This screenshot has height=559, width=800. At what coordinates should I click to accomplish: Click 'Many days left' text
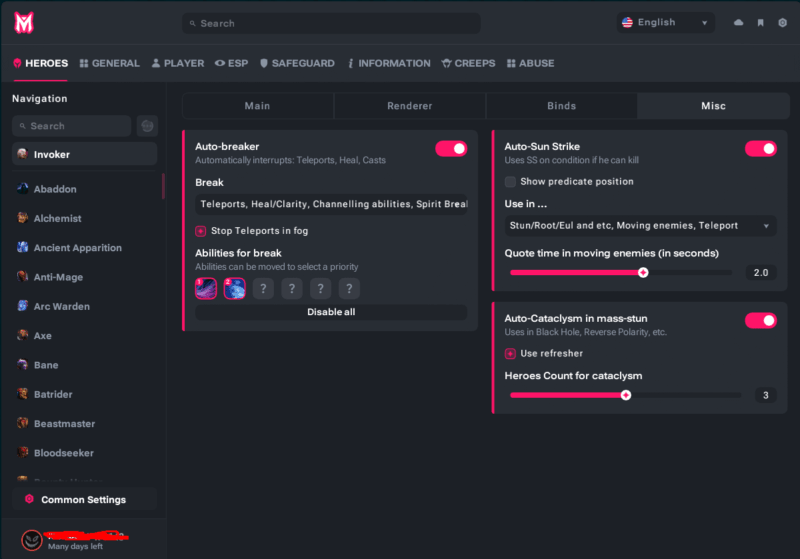(x=76, y=546)
